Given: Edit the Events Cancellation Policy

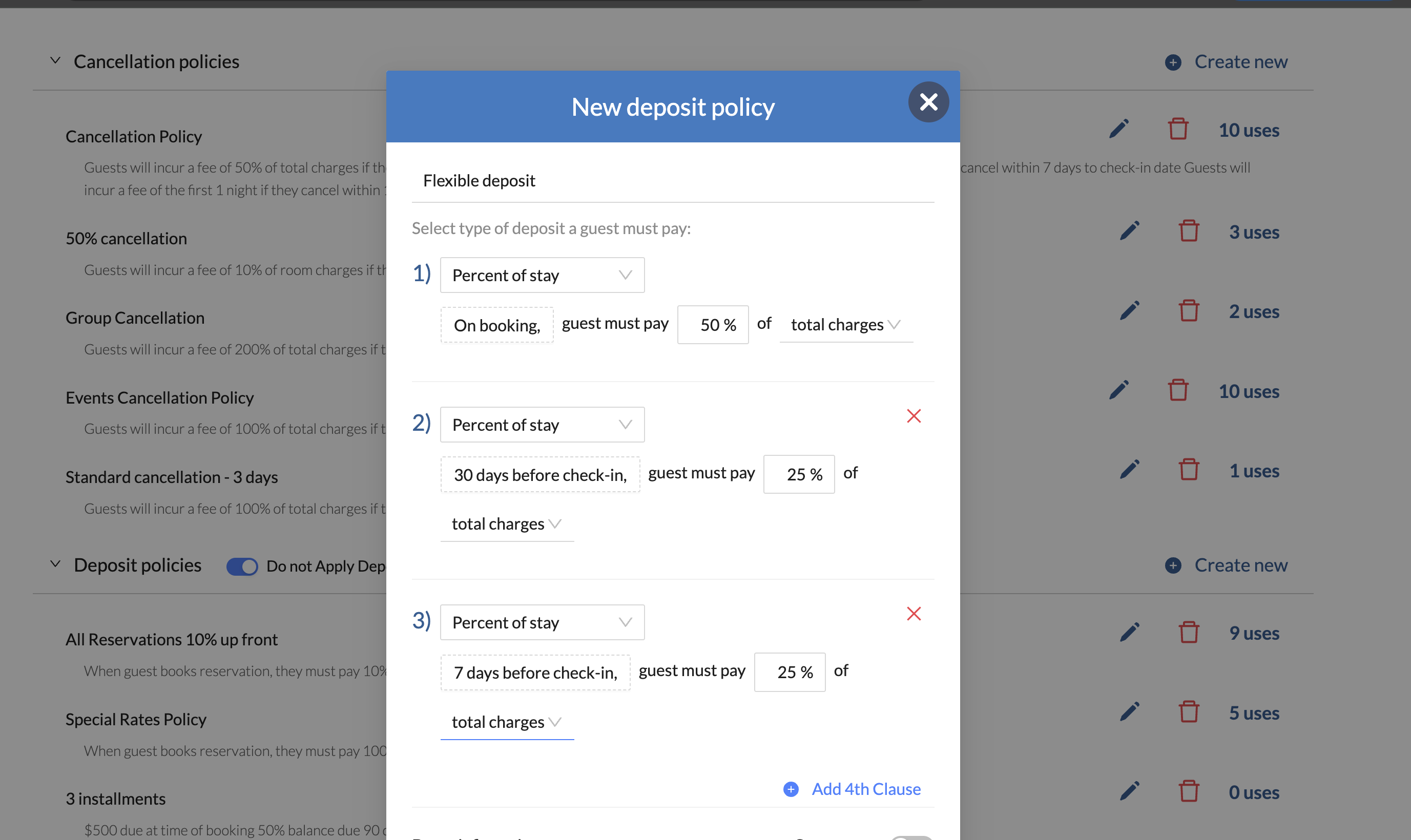Looking at the screenshot, I should click(1119, 391).
